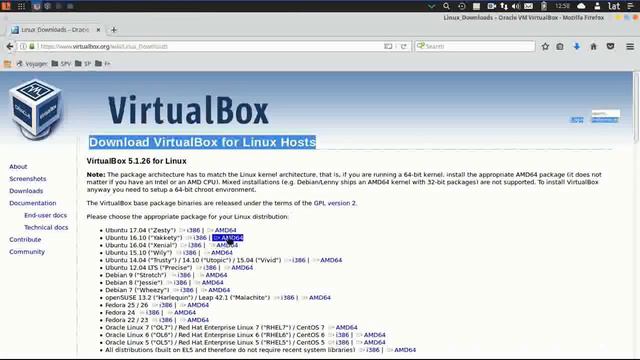Open the SPV bookmarks folder
Image resolution: width=640 pixels, height=360 pixels.
61,64
